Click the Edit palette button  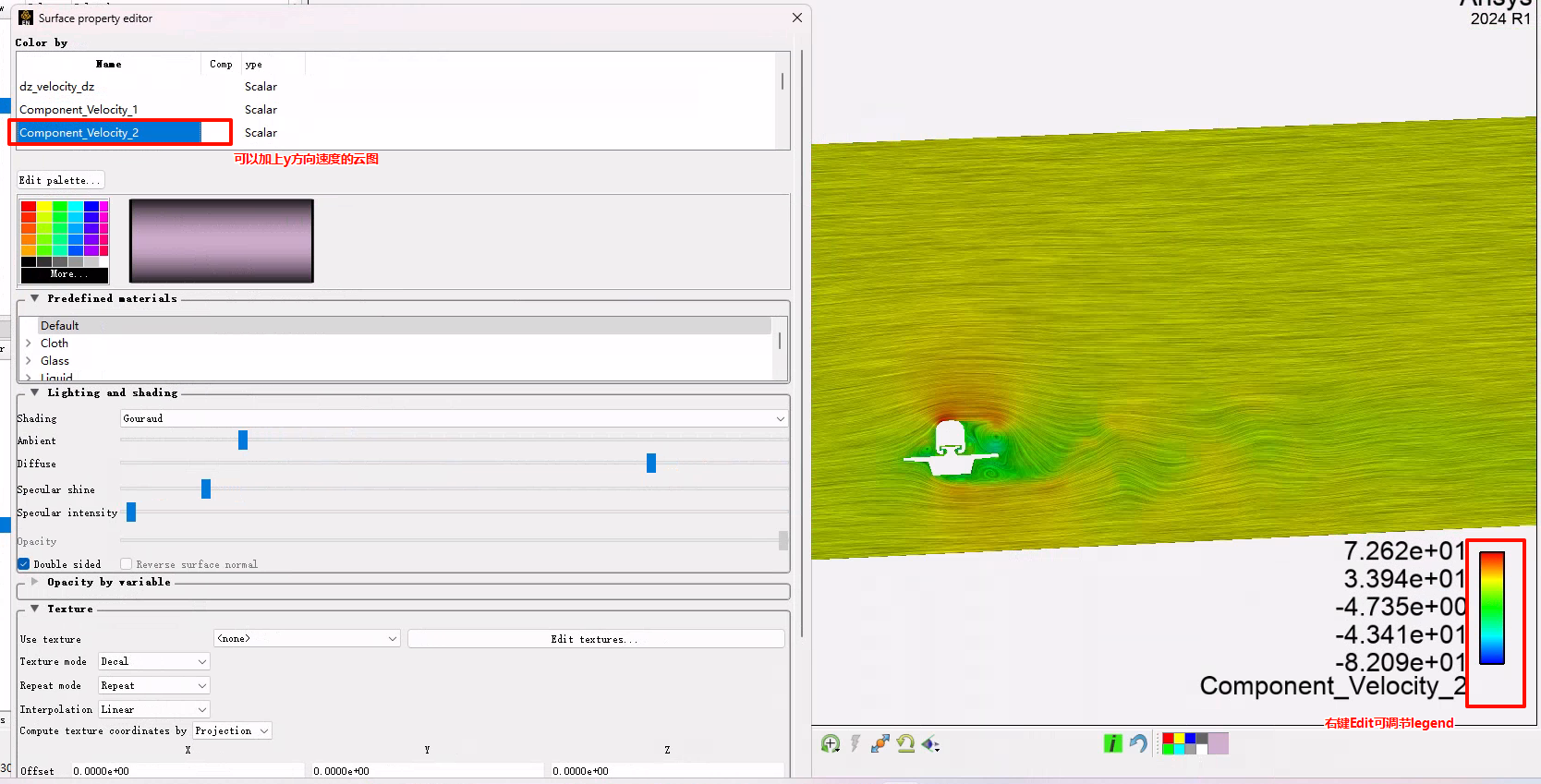pyautogui.click(x=60, y=180)
